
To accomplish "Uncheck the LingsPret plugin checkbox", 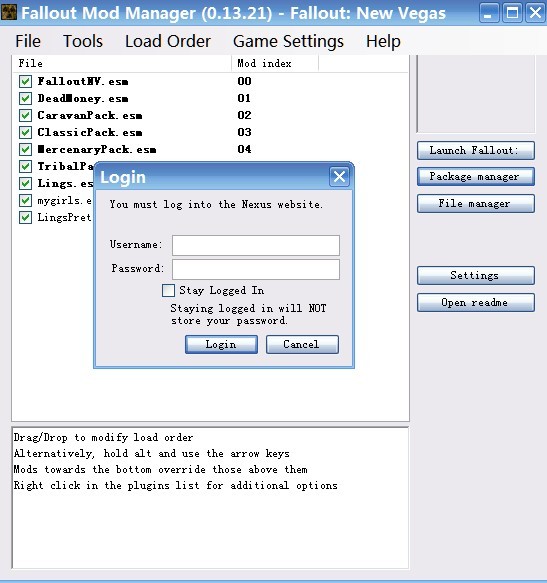I will click(x=25, y=218).
